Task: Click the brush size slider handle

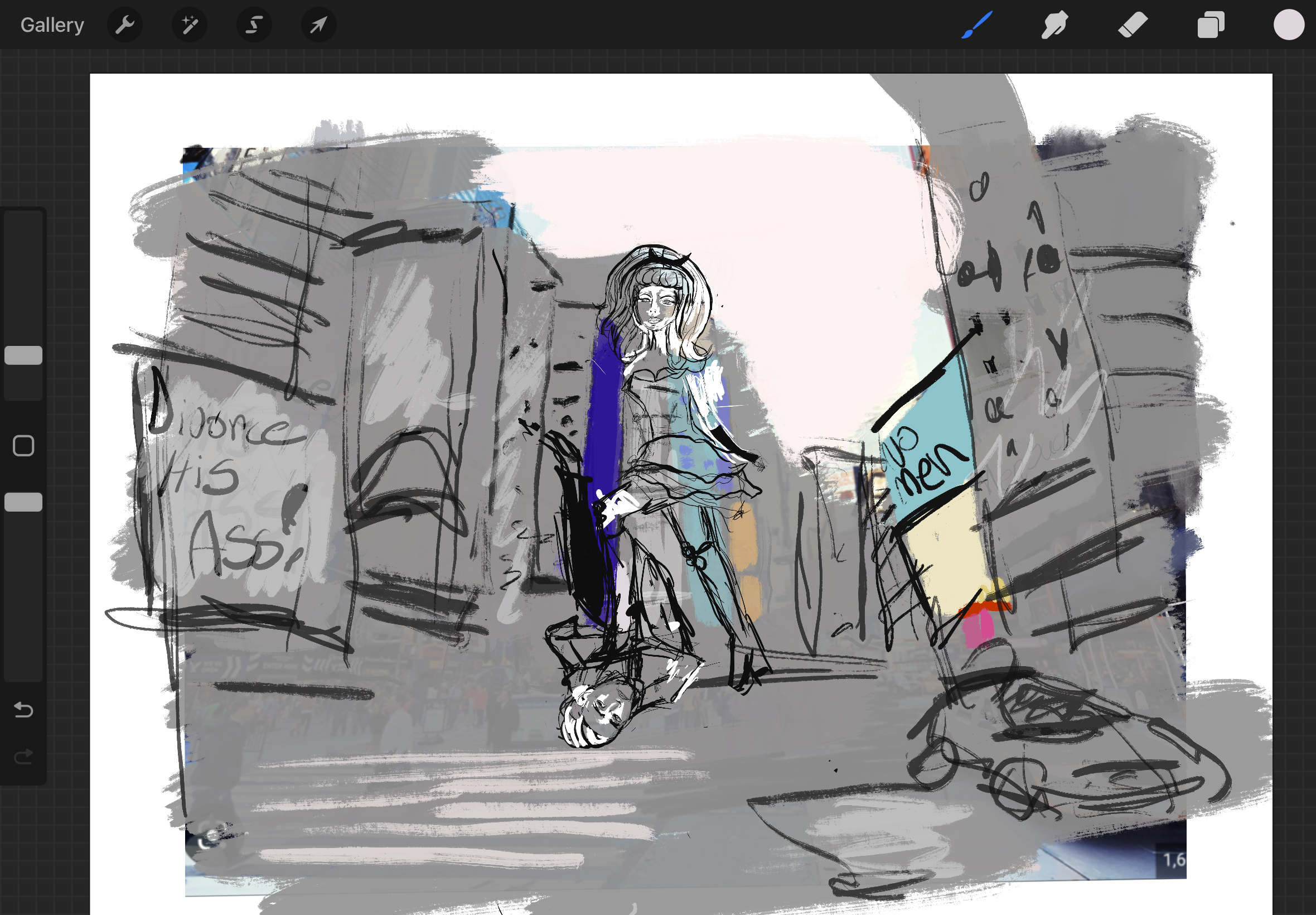Action: (x=23, y=355)
